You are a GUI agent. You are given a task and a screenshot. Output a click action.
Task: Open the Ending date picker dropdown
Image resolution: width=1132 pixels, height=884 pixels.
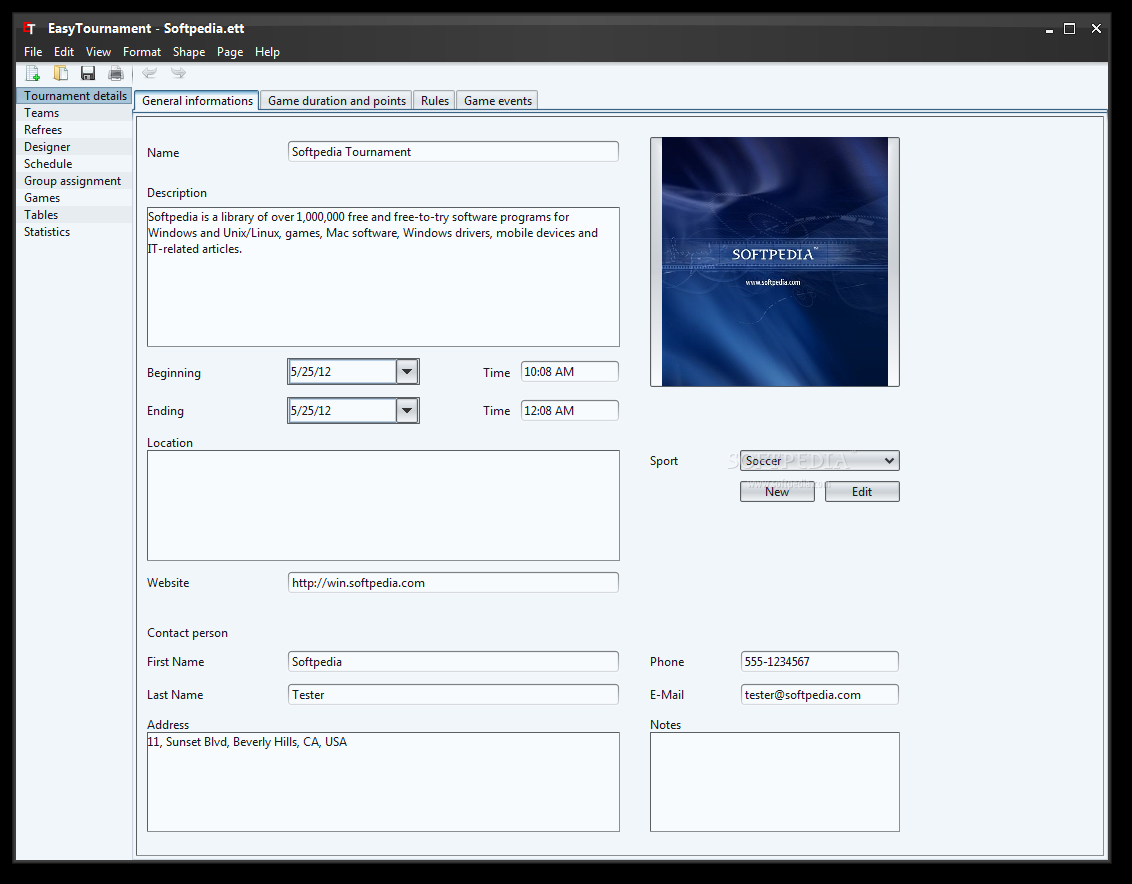(x=406, y=410)
